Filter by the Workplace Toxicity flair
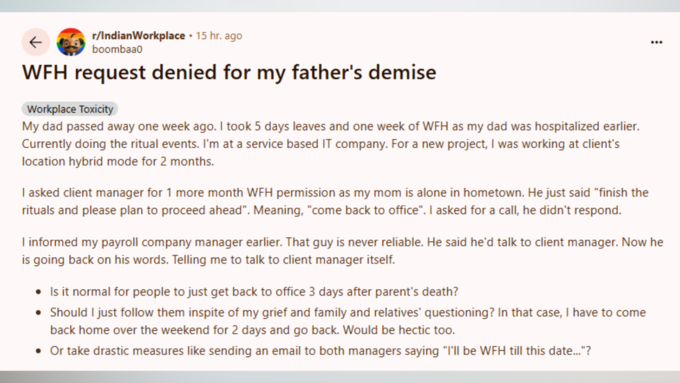The height and width of the screenshot is (383, 680). point(70,109)
